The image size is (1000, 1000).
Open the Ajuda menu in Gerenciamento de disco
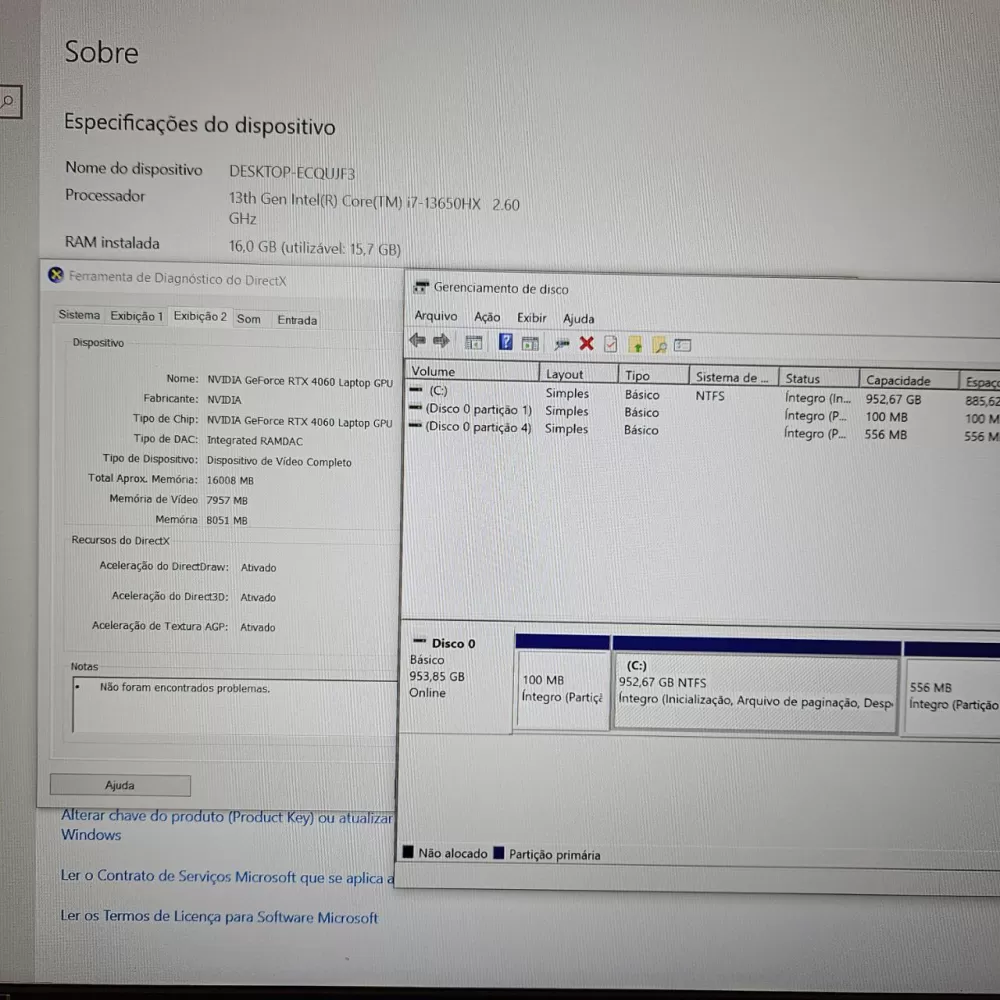click(x=578, y=318)
